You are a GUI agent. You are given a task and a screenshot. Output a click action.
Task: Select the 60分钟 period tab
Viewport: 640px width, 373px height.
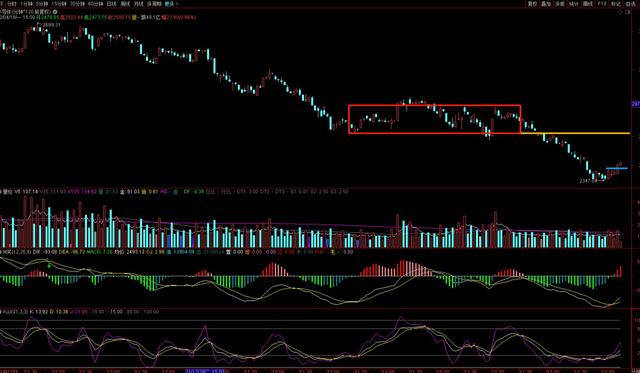pyautogui.click(x=96, y=4)
